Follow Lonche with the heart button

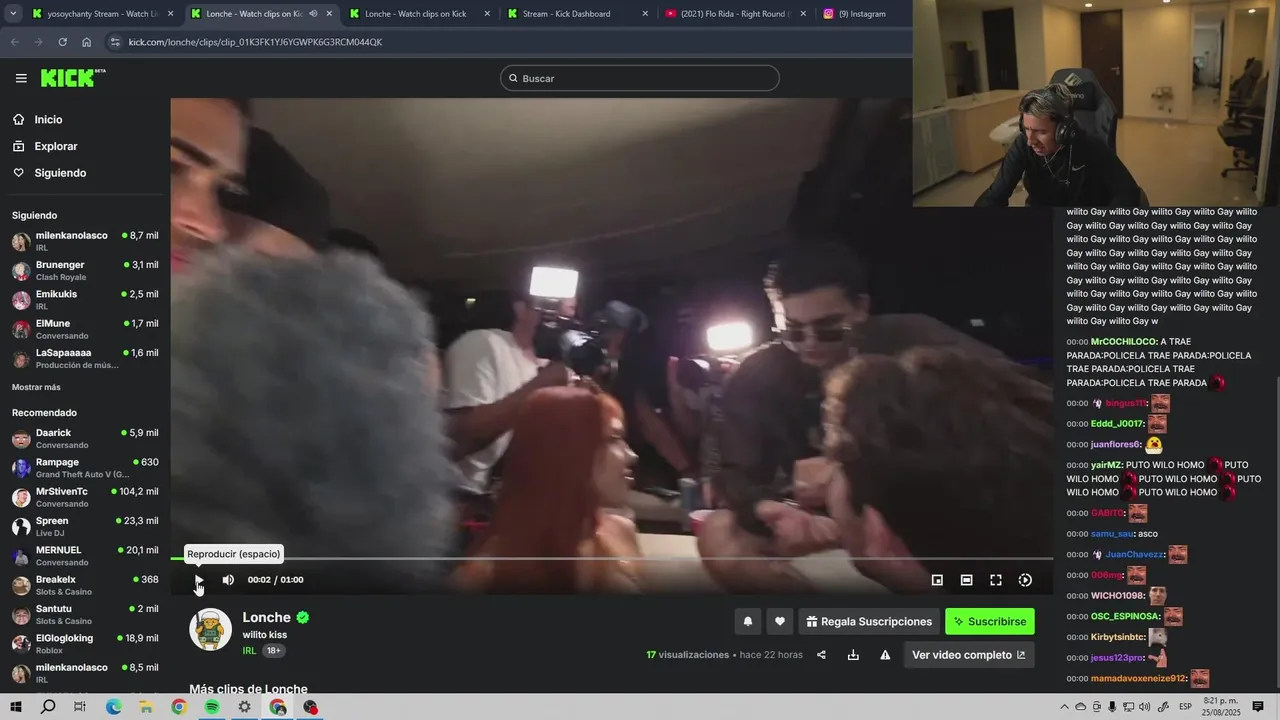point(780,621)
